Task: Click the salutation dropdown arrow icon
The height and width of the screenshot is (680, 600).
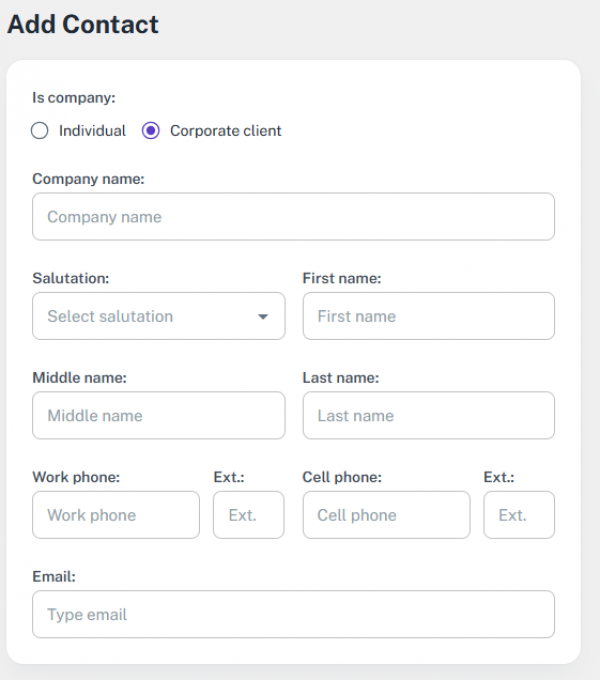Action: click(x=263, y=317)
